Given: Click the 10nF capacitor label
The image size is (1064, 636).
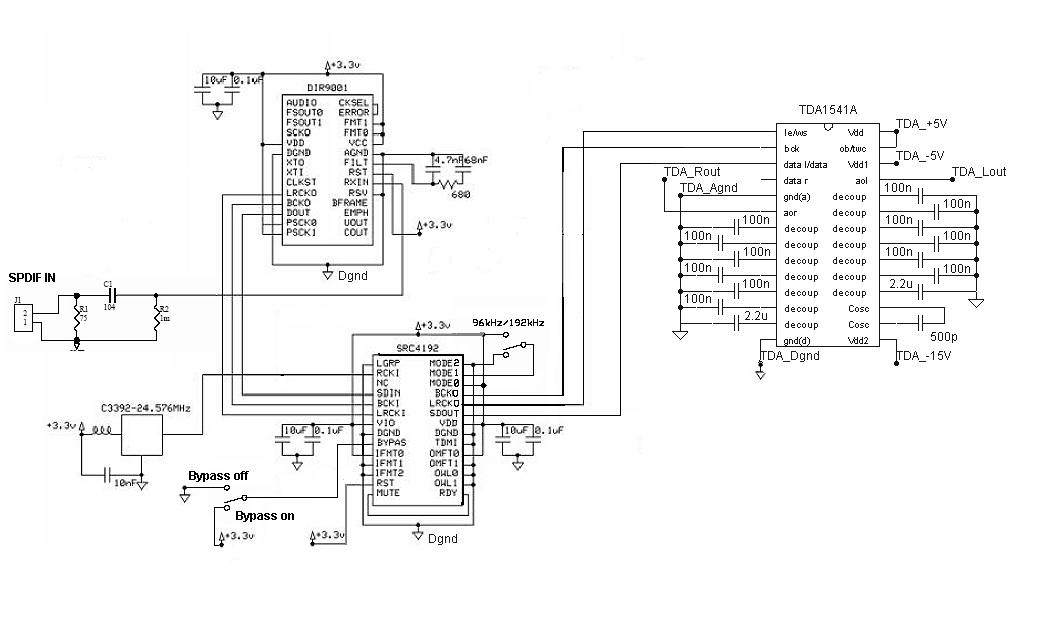Looking at the screenshot, I should [126, 483].
